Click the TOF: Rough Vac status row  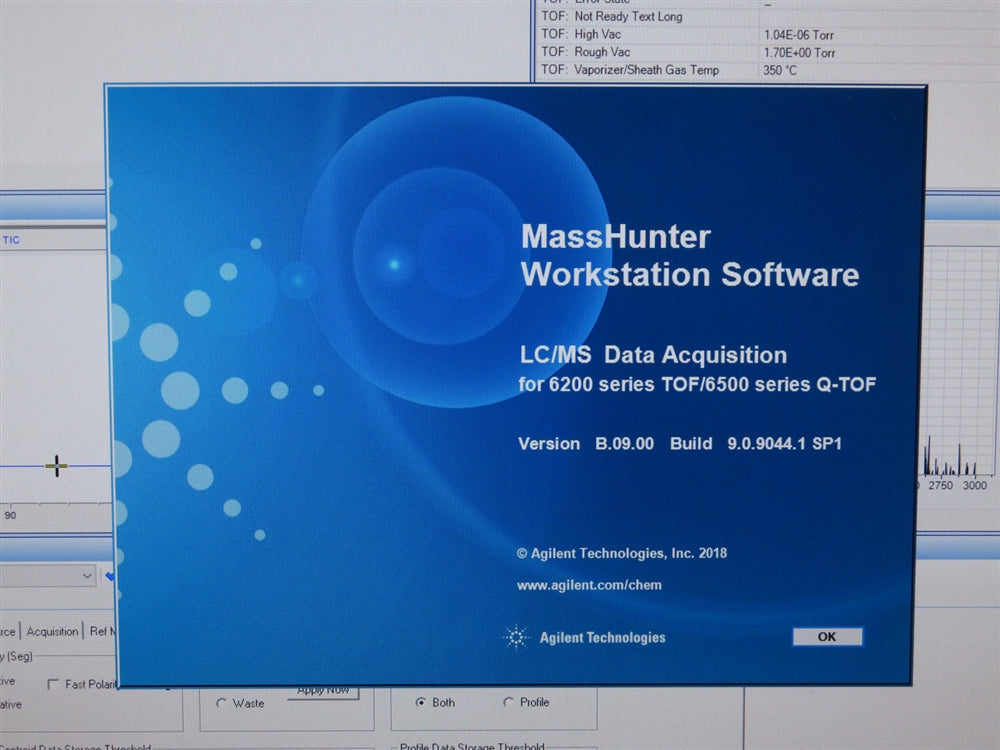pyautogui.click(x=765, y=52)
